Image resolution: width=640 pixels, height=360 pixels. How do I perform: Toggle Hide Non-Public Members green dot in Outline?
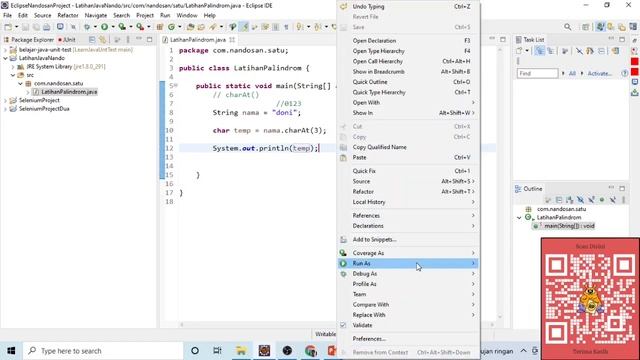(x=602, y=200)
